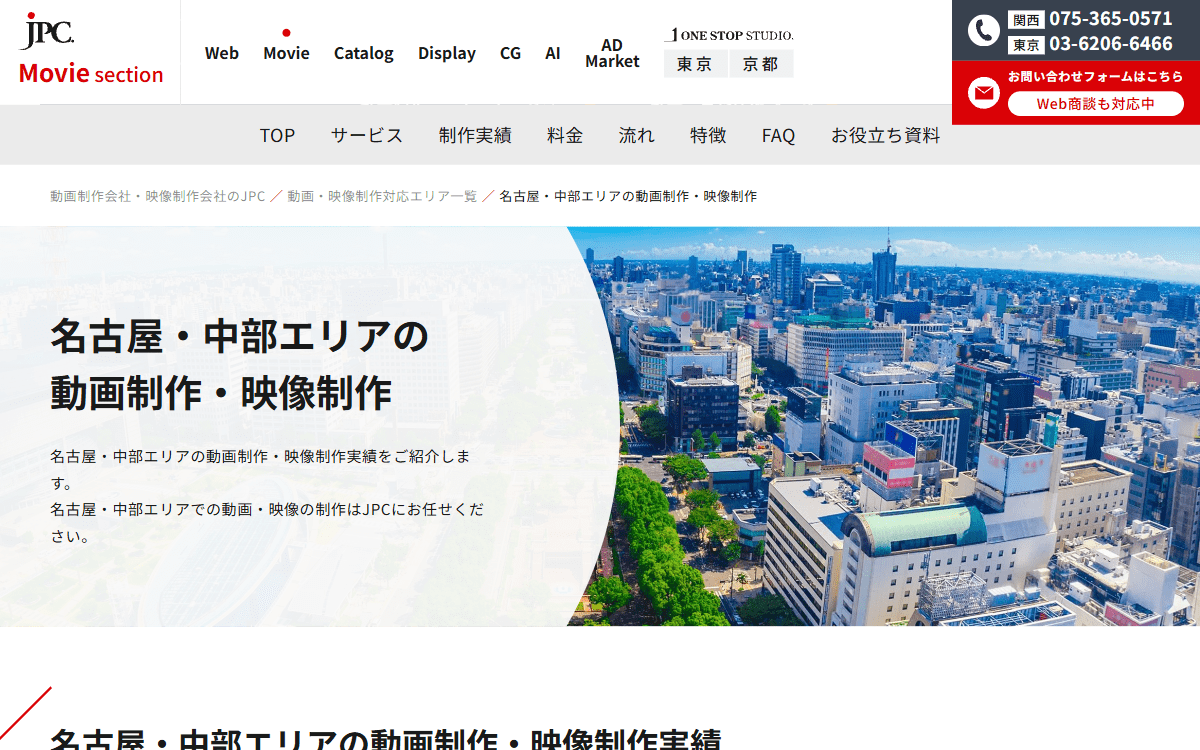Choose the 京都 studio button
Image resolution: width=1200 pixels, height=750 pixels.
pos(761,64)
